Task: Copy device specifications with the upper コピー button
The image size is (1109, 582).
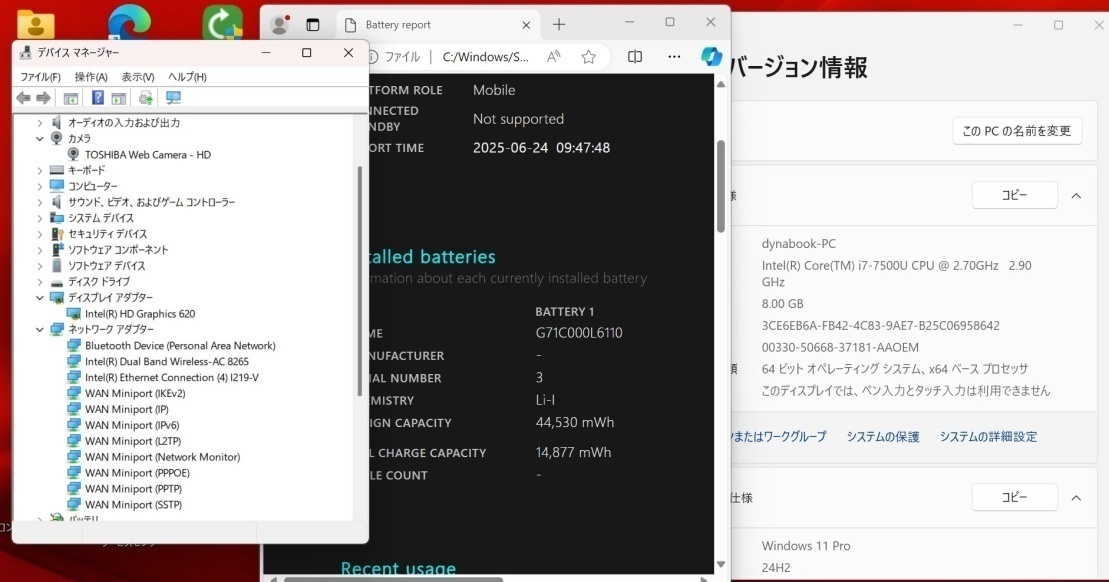Action: coord(1014,195)
